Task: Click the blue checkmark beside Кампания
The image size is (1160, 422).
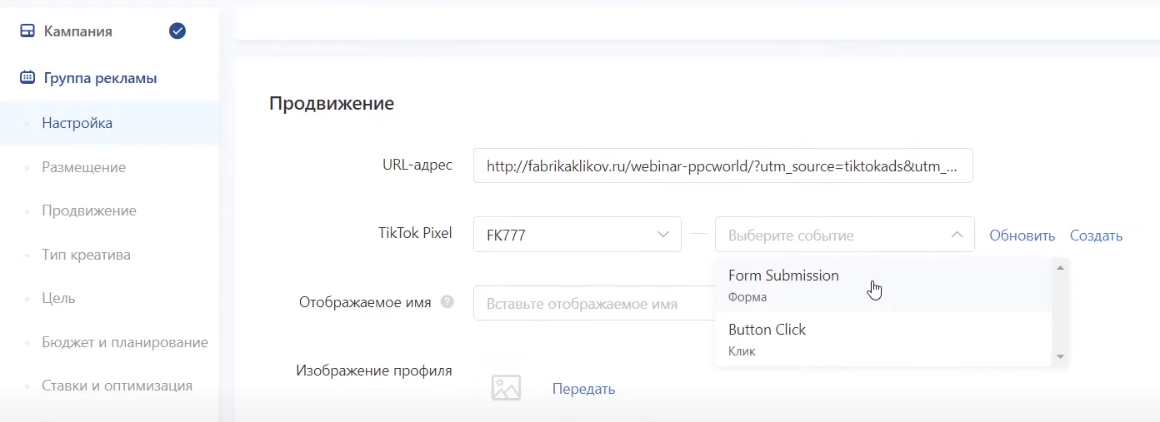Action: point(178,31)
